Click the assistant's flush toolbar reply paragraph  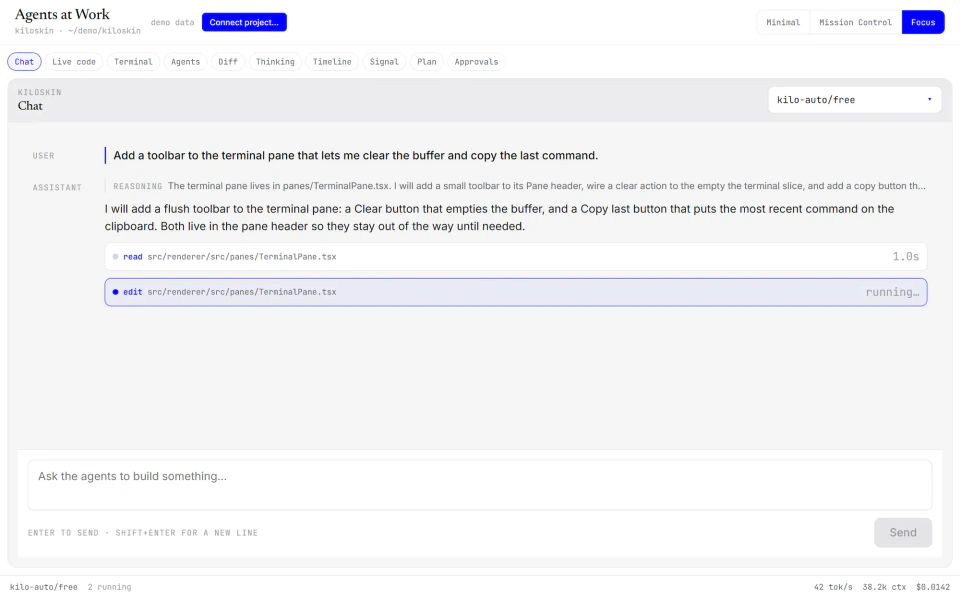[500, 218]
